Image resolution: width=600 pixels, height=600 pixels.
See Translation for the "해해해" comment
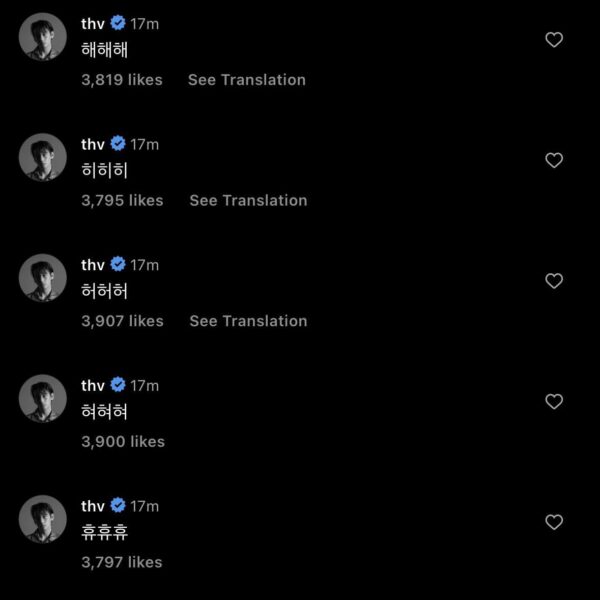pos(247,80)
